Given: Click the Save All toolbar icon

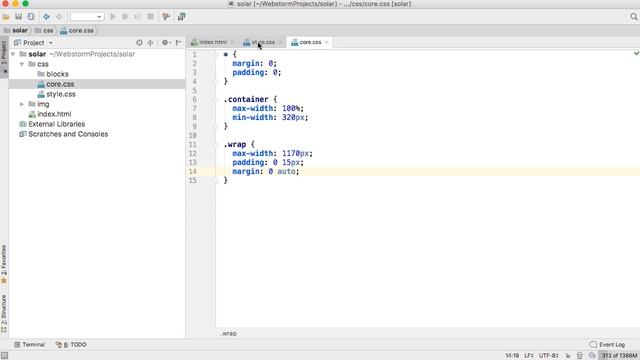Looking at the screenshot, I should coord(18,17).
